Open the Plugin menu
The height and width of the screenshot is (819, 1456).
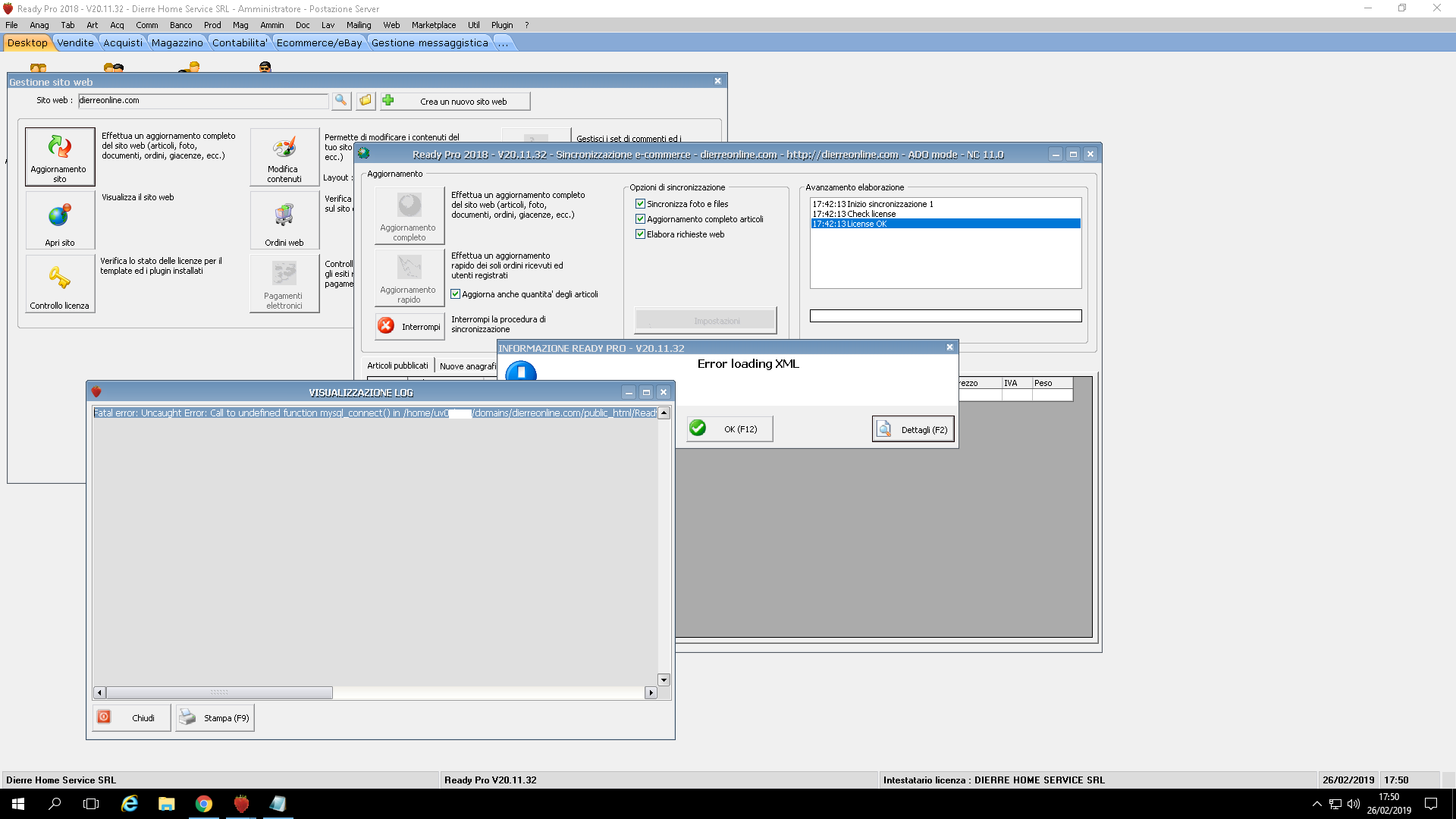tap(502, 25)
